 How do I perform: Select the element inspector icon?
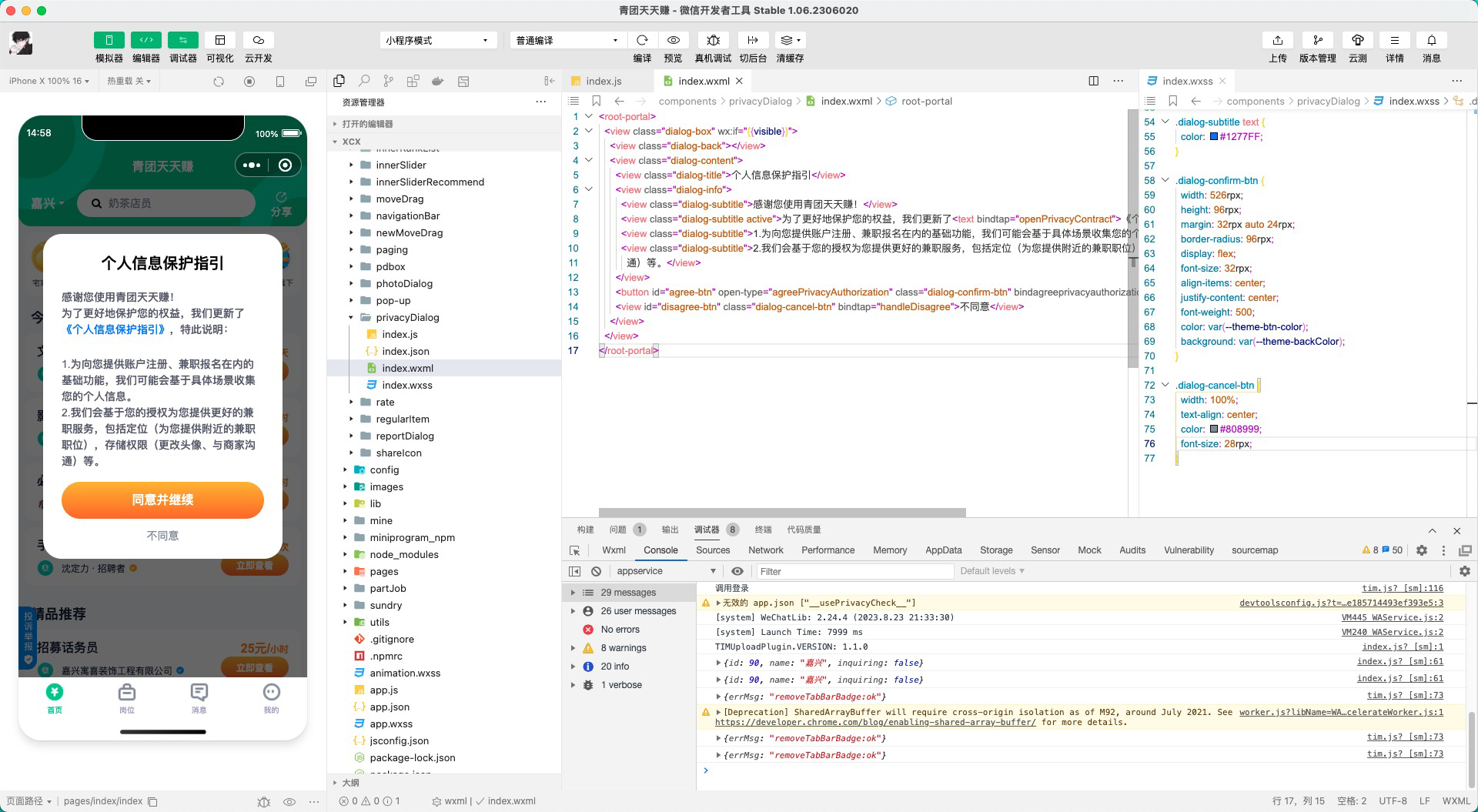pyautogui.click(x=574, y=550)
